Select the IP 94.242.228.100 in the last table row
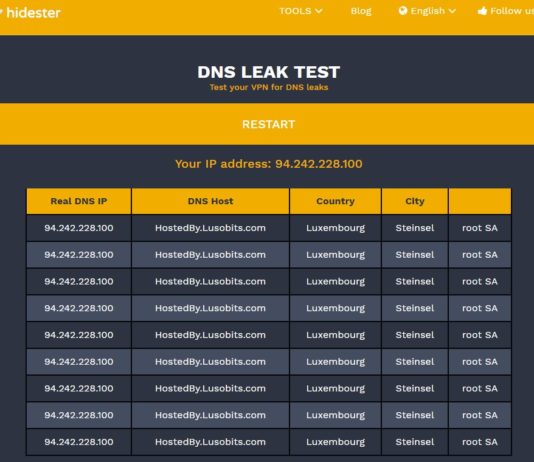Viewport: 534px width, 462px height. tap(79, 442)
